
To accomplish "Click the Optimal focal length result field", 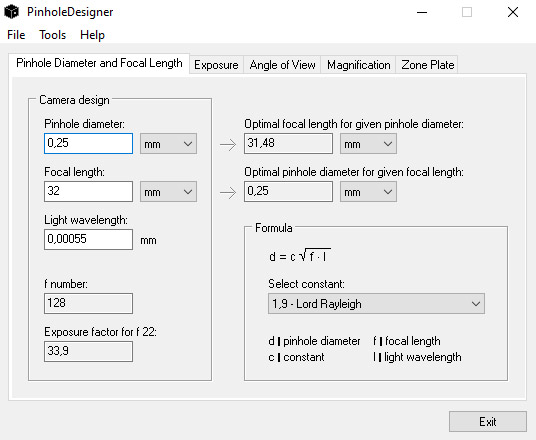I will (x=288, y=143).
